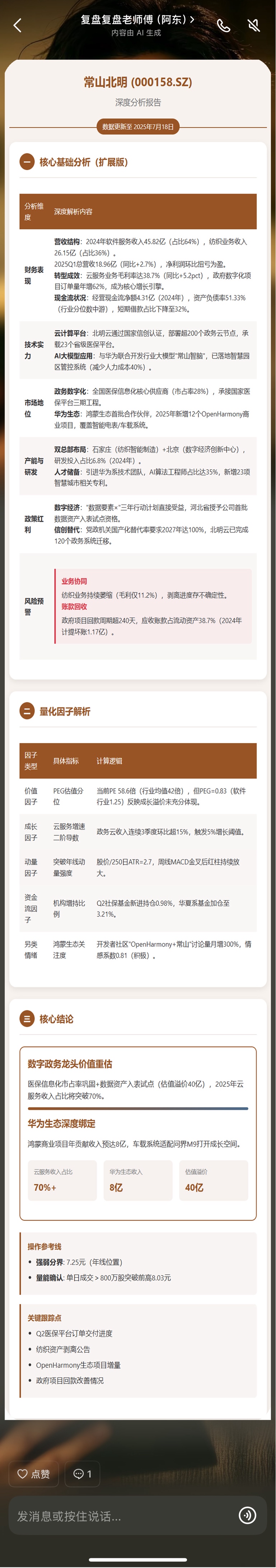Select the 动量因子 row
Viewport: 276px width, 1568px height.
(x=138, y=867)
